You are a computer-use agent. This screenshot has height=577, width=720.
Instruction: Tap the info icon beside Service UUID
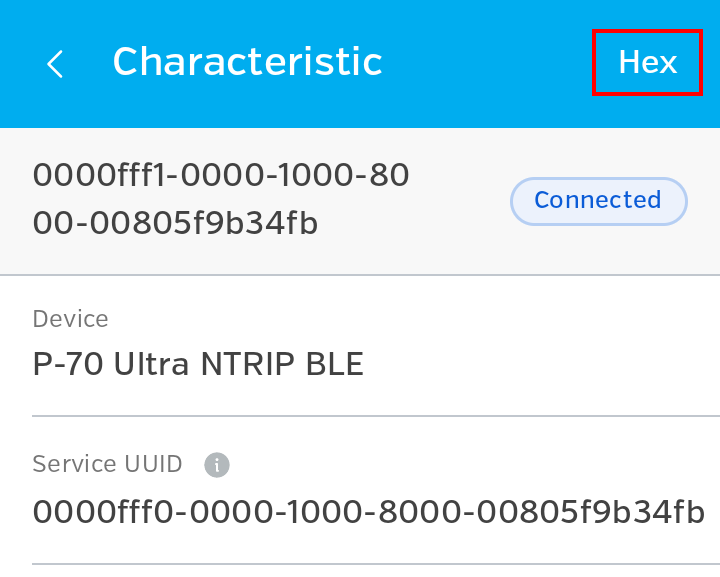click(217, 465)
